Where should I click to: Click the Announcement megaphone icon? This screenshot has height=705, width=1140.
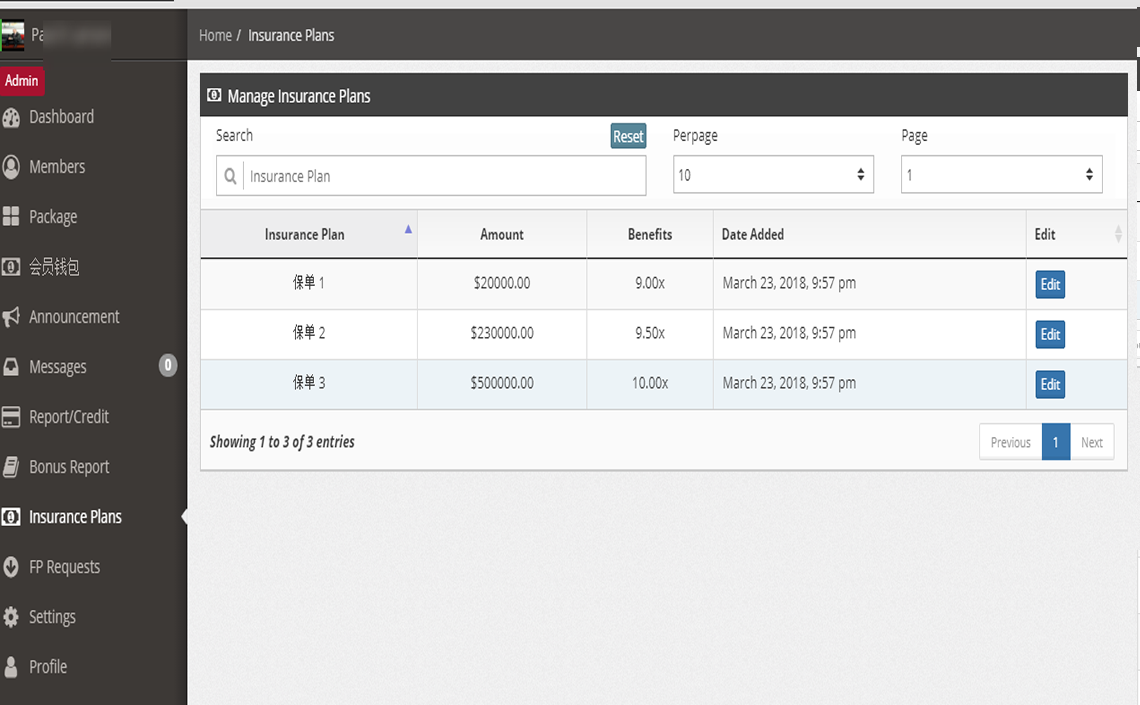click(11, 317)
